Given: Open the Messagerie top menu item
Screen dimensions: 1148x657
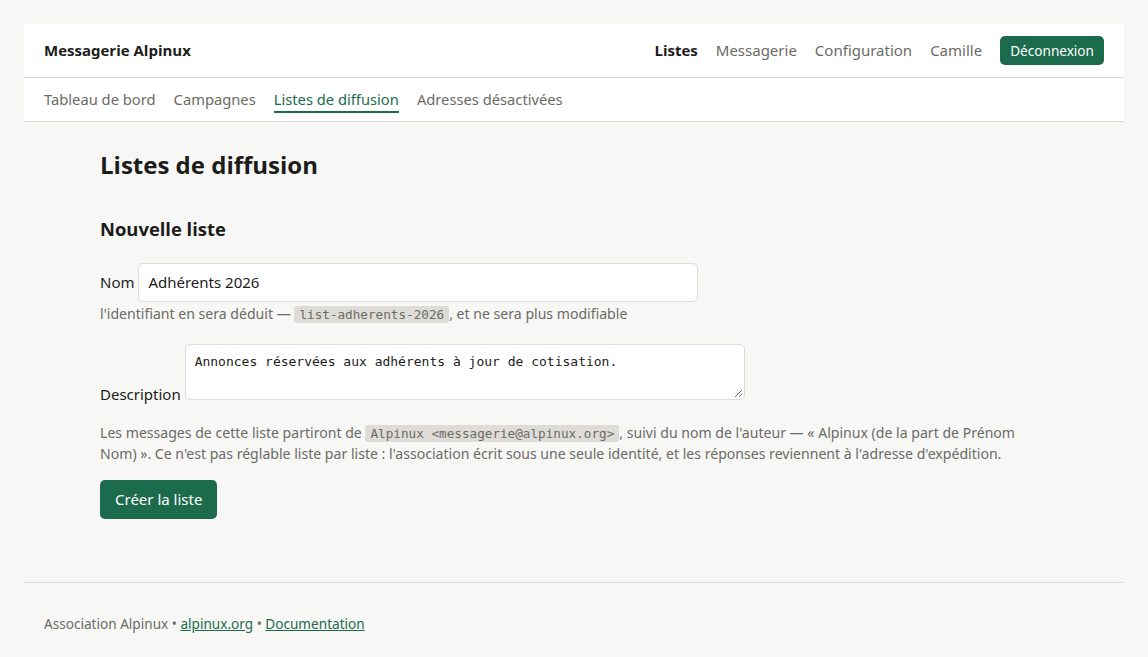Looking at the screenshot, I should tap(756, 51).
